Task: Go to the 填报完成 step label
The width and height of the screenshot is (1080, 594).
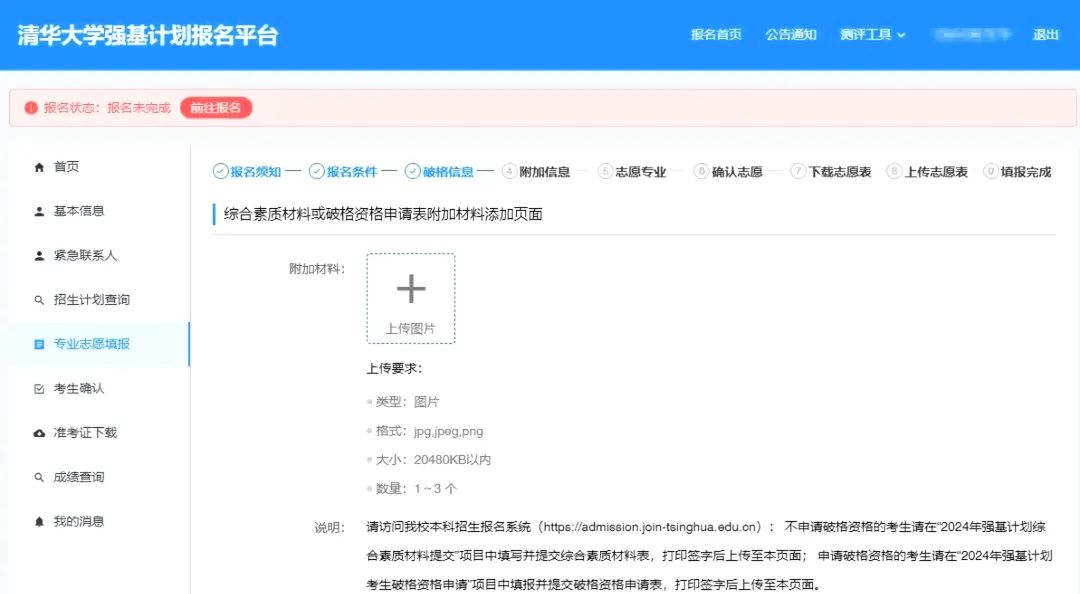Action: point(1026,172)
